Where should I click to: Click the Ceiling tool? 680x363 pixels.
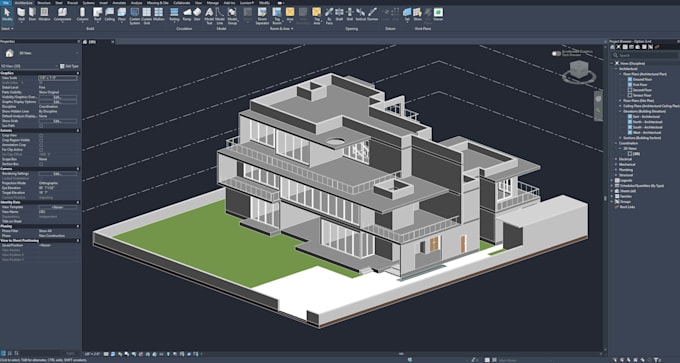click(x=110, y=14)
